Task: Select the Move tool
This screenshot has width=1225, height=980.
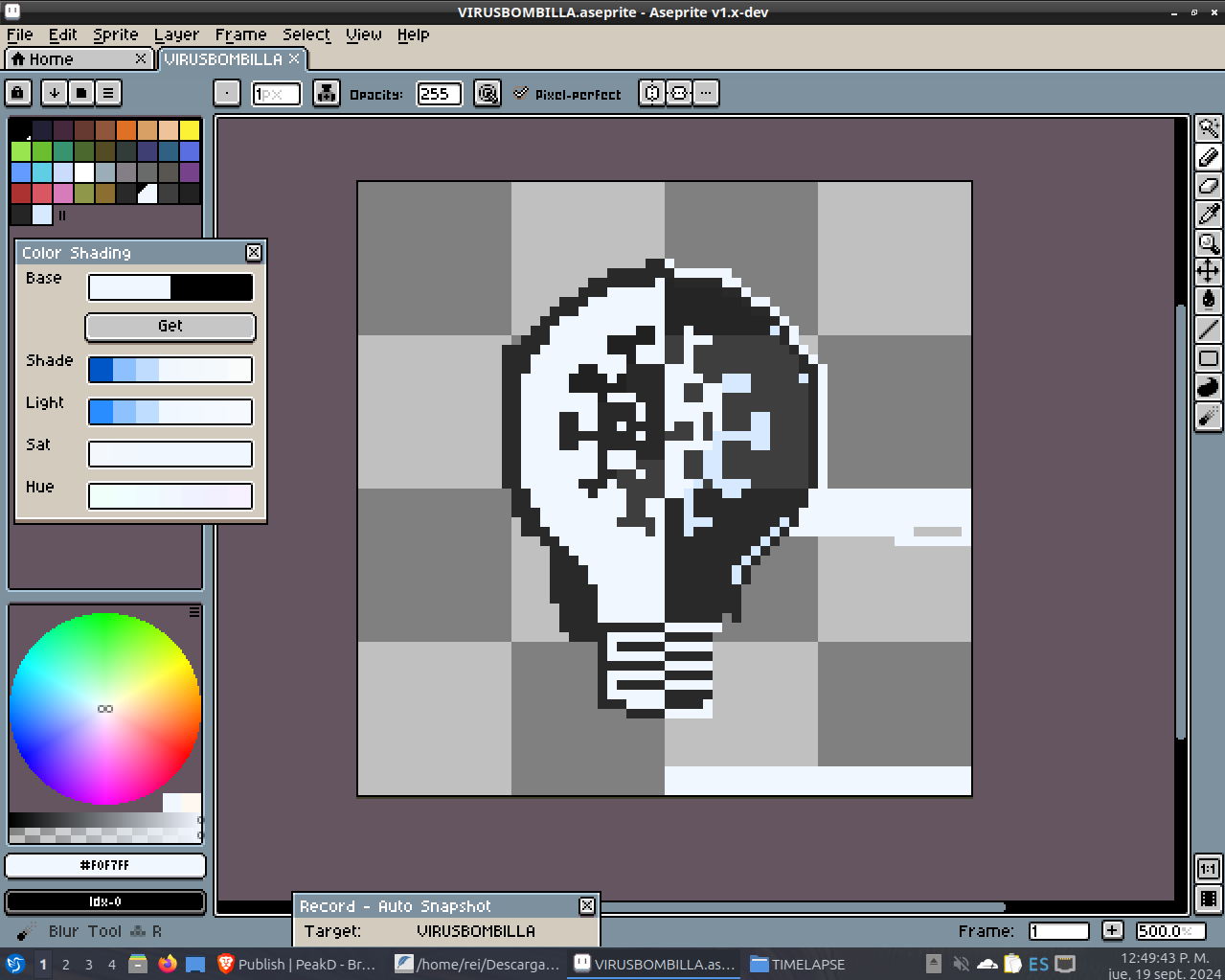Action: 1209,271
